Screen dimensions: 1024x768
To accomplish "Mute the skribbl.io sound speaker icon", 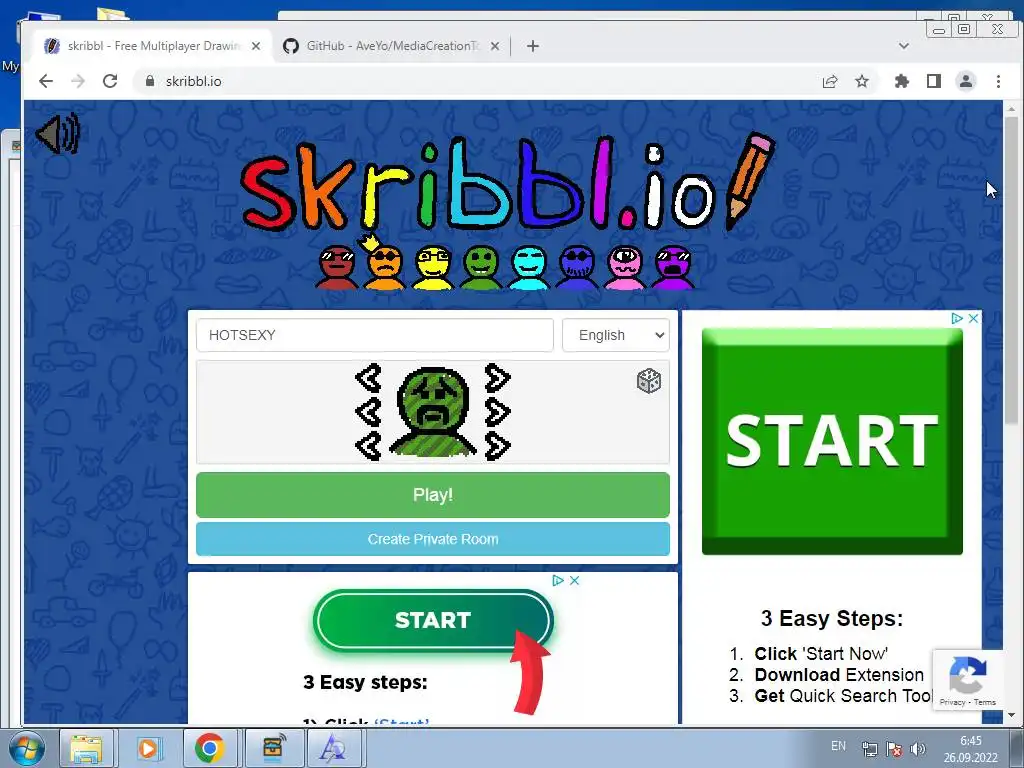I will pos(57,133).
